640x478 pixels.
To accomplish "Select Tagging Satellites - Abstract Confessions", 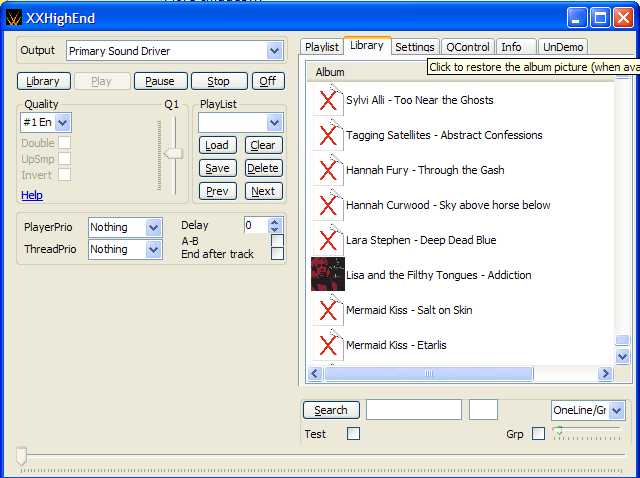I will [444, 135].
